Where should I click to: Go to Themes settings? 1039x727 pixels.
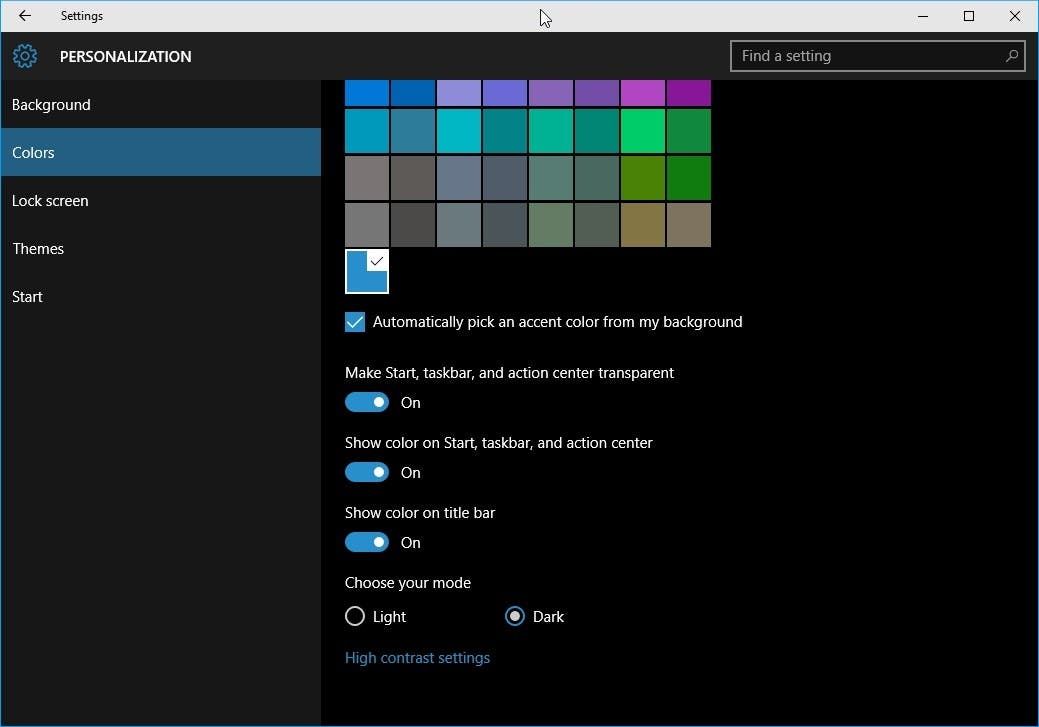(161, 249)
